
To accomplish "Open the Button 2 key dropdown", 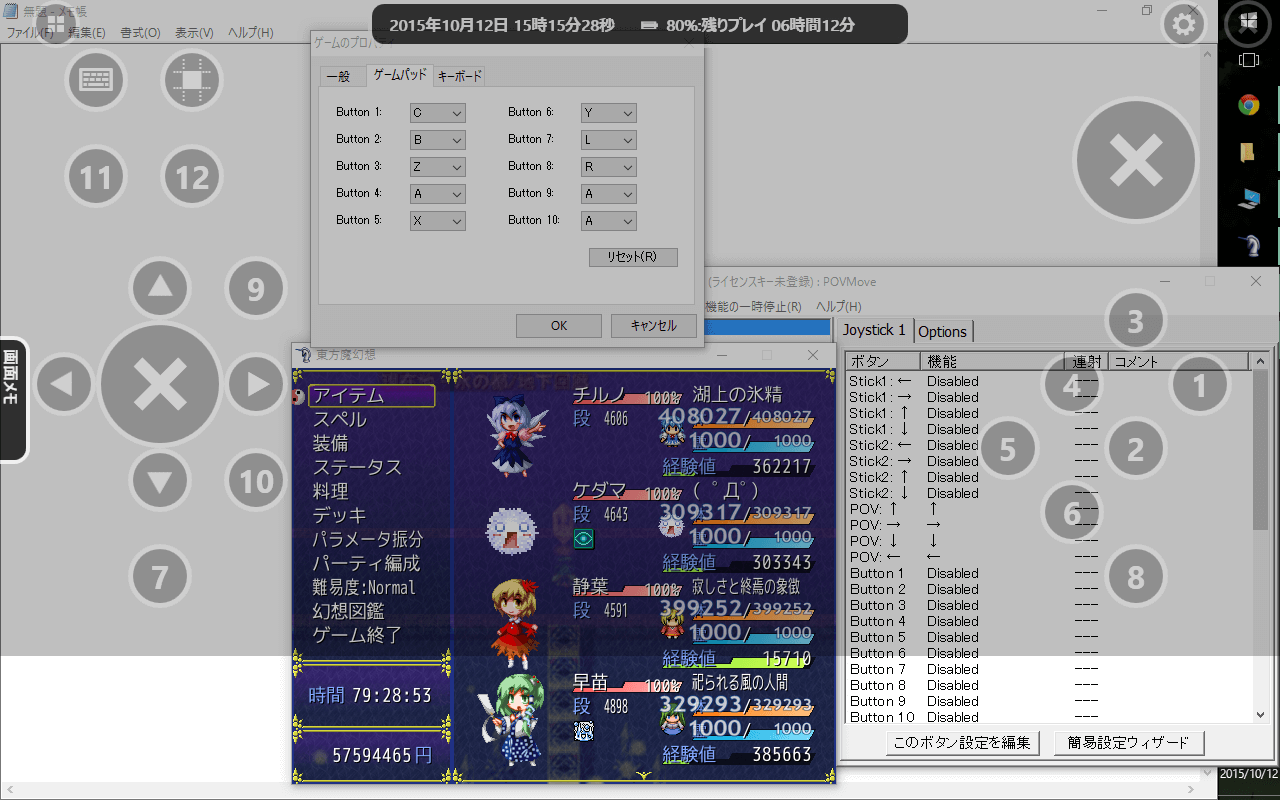I will coord(438,140).
